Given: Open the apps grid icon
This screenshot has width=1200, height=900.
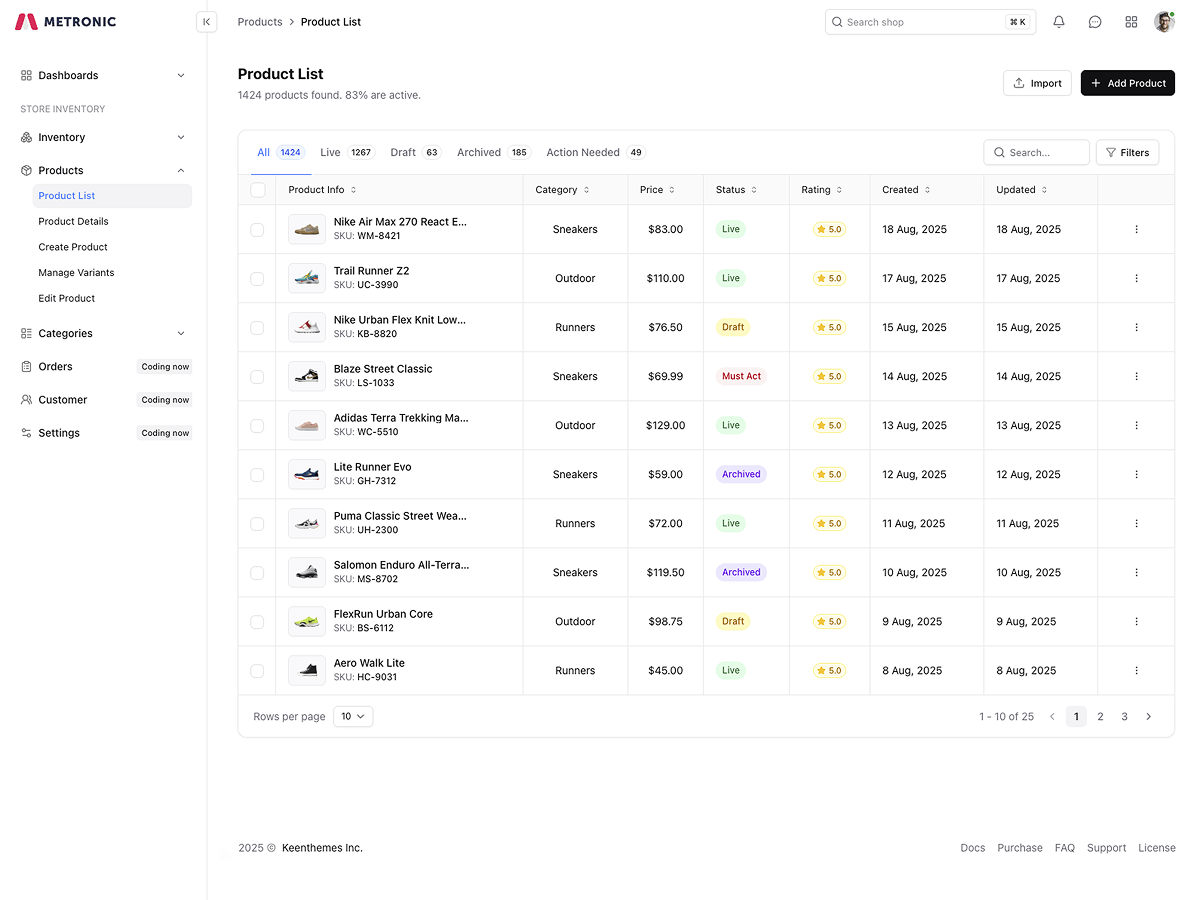Looking at the screenshot, I should pyautogui.click(x=1131, y=22).
